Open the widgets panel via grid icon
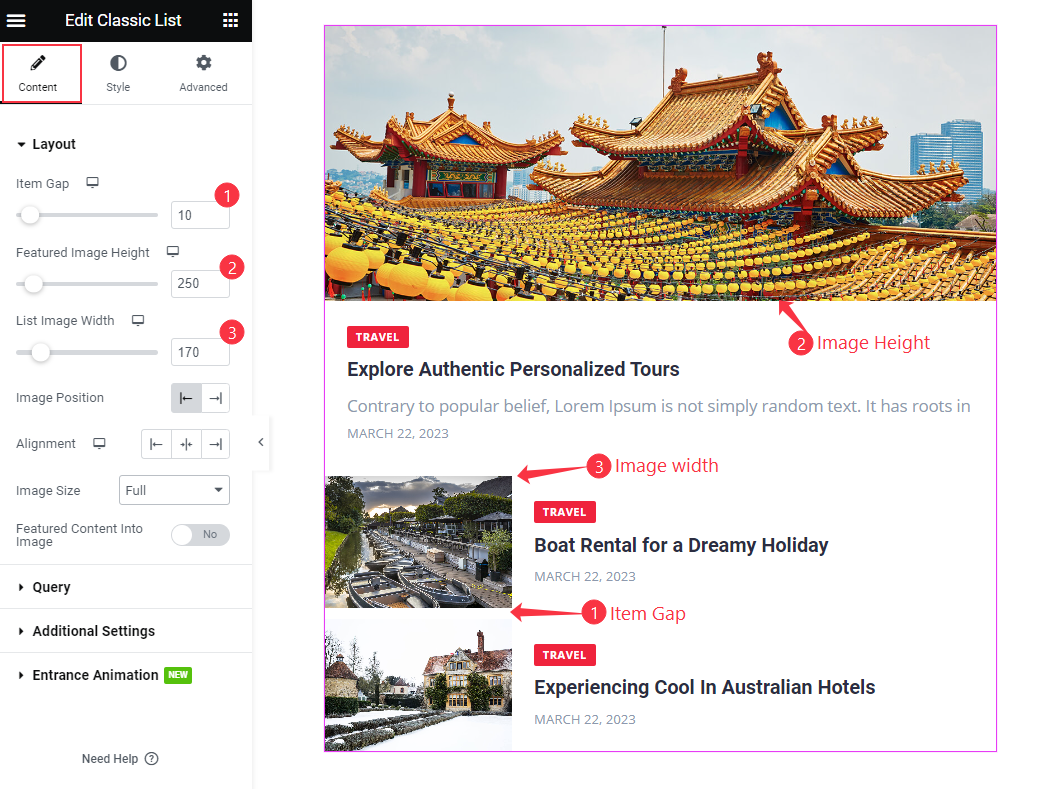This screenshot has height=789, width=1045. tap(230, 20)
